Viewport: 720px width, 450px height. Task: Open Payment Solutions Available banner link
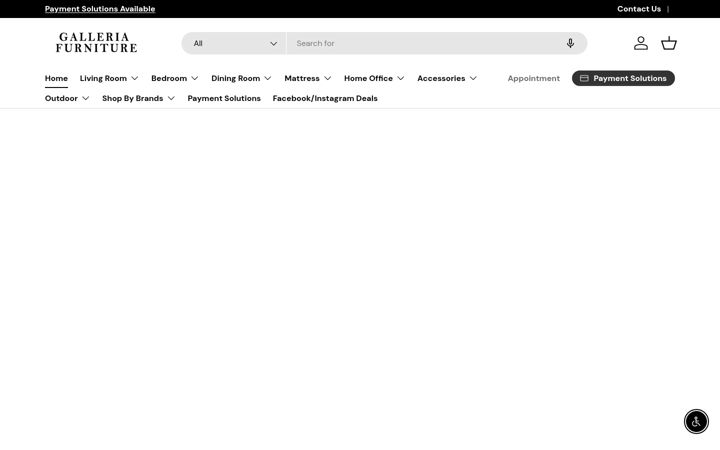pyautogui.click(x=100, y=9)
